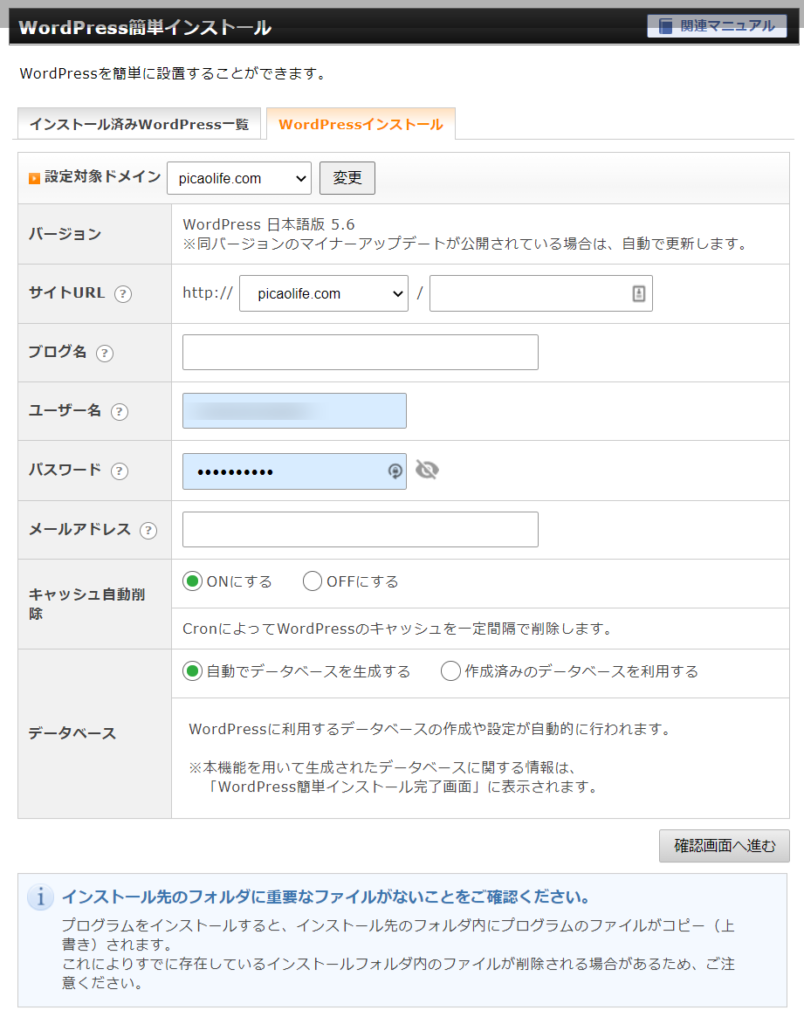Click the ユーザー名 input field

pyautogui.click(x=295, y=411)
